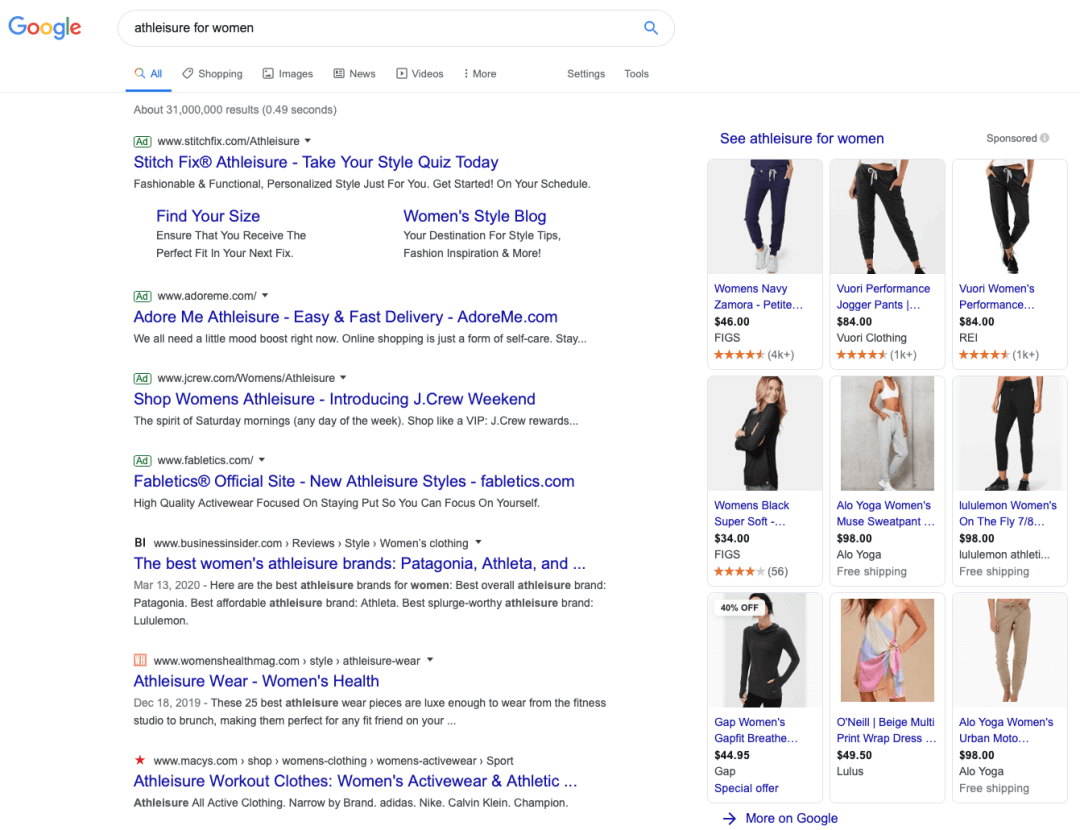
Task: Open Adore Me Athleisure ad link
Action: coord(345,317)
